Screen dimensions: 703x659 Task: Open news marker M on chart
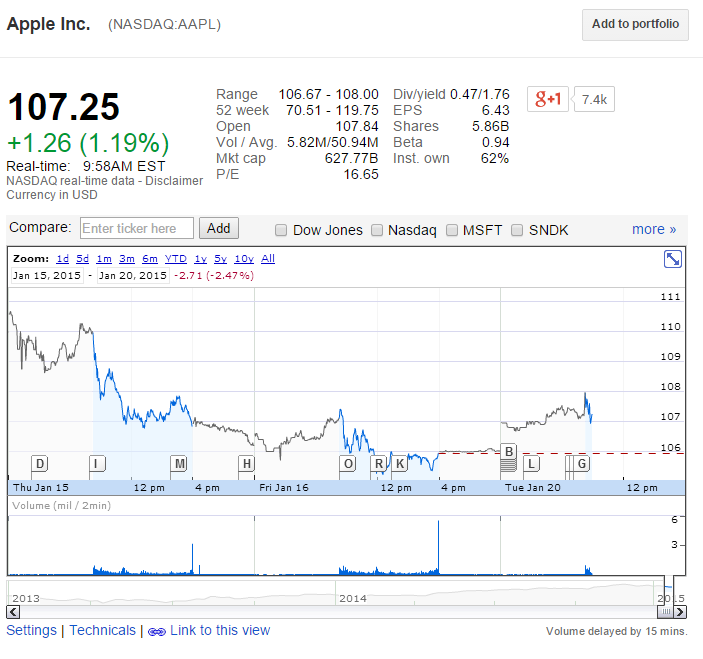click(179, 464)
